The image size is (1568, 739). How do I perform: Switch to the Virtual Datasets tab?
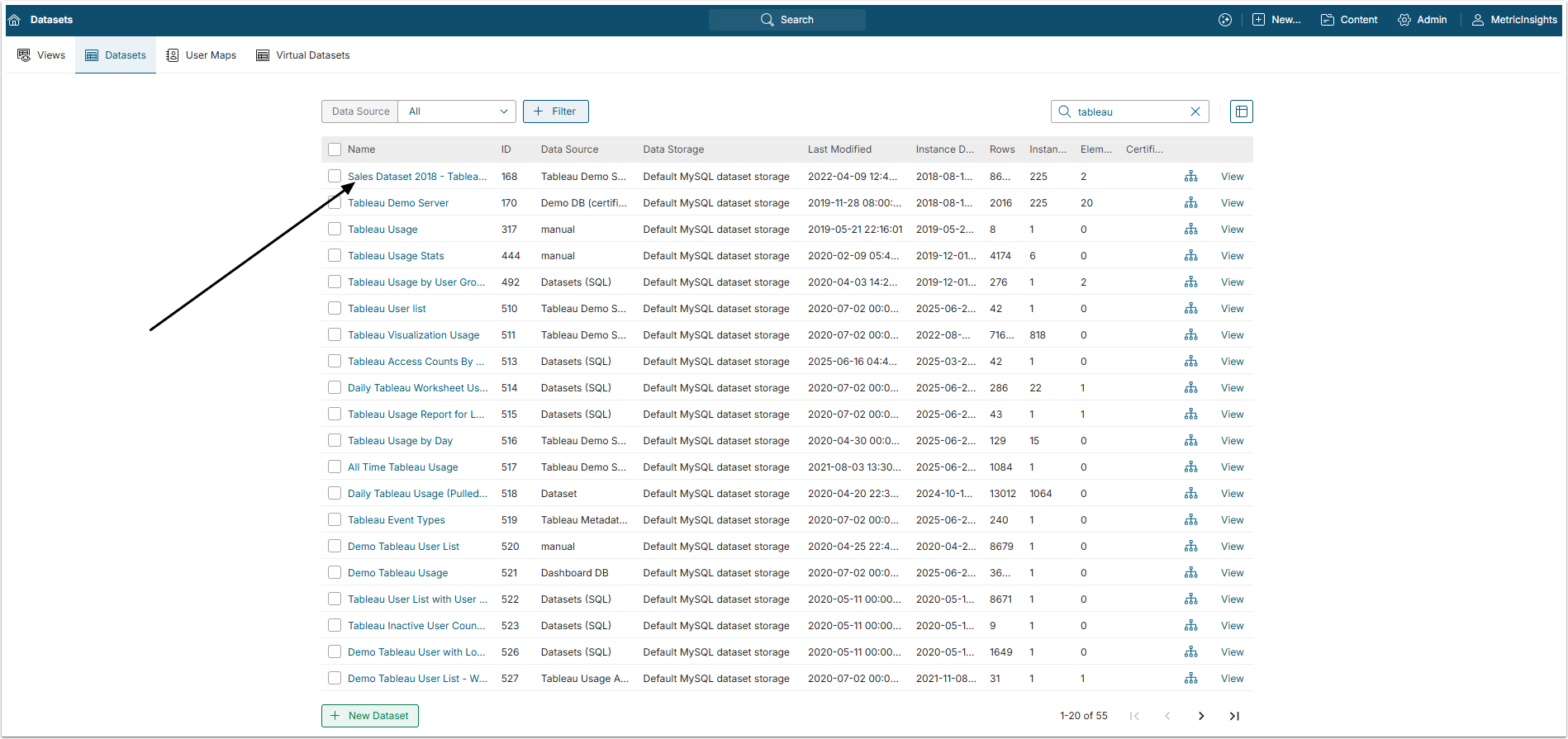tap(303, 55)
